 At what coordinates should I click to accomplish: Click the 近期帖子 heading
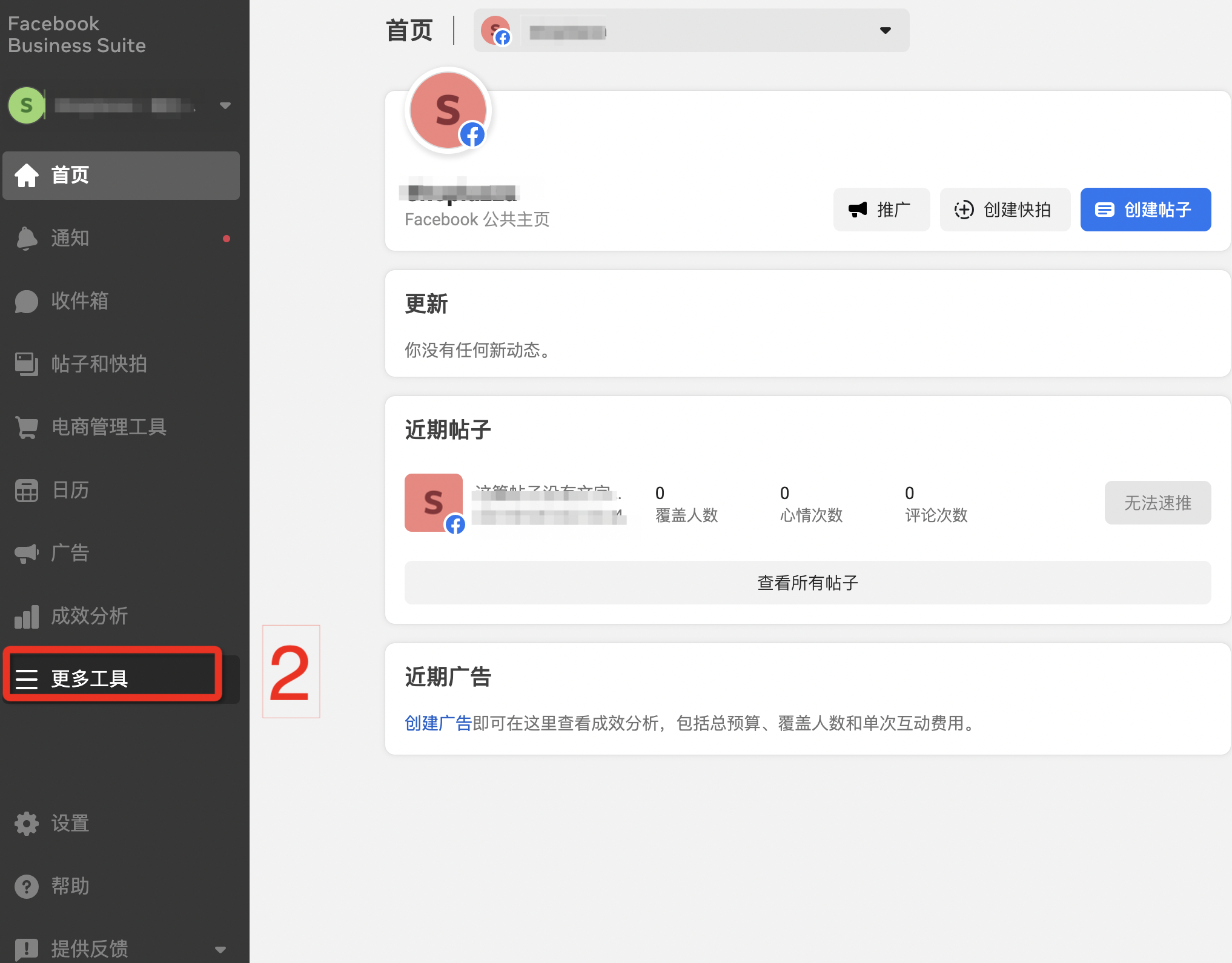tap(448, 430)
